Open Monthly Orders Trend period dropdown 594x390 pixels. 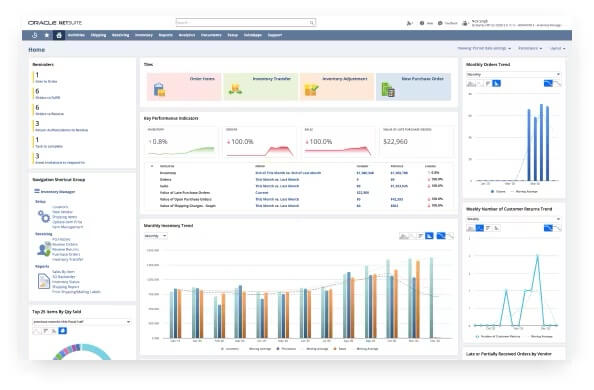(513, 74)
